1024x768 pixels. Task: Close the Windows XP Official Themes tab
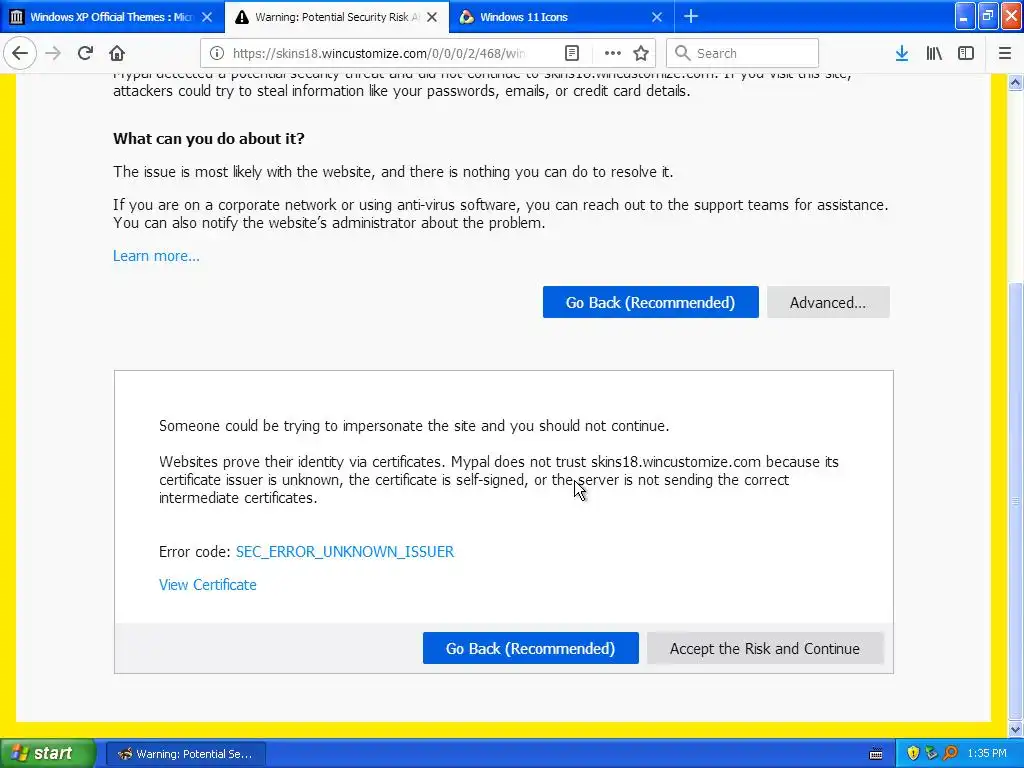coord(207,17)
